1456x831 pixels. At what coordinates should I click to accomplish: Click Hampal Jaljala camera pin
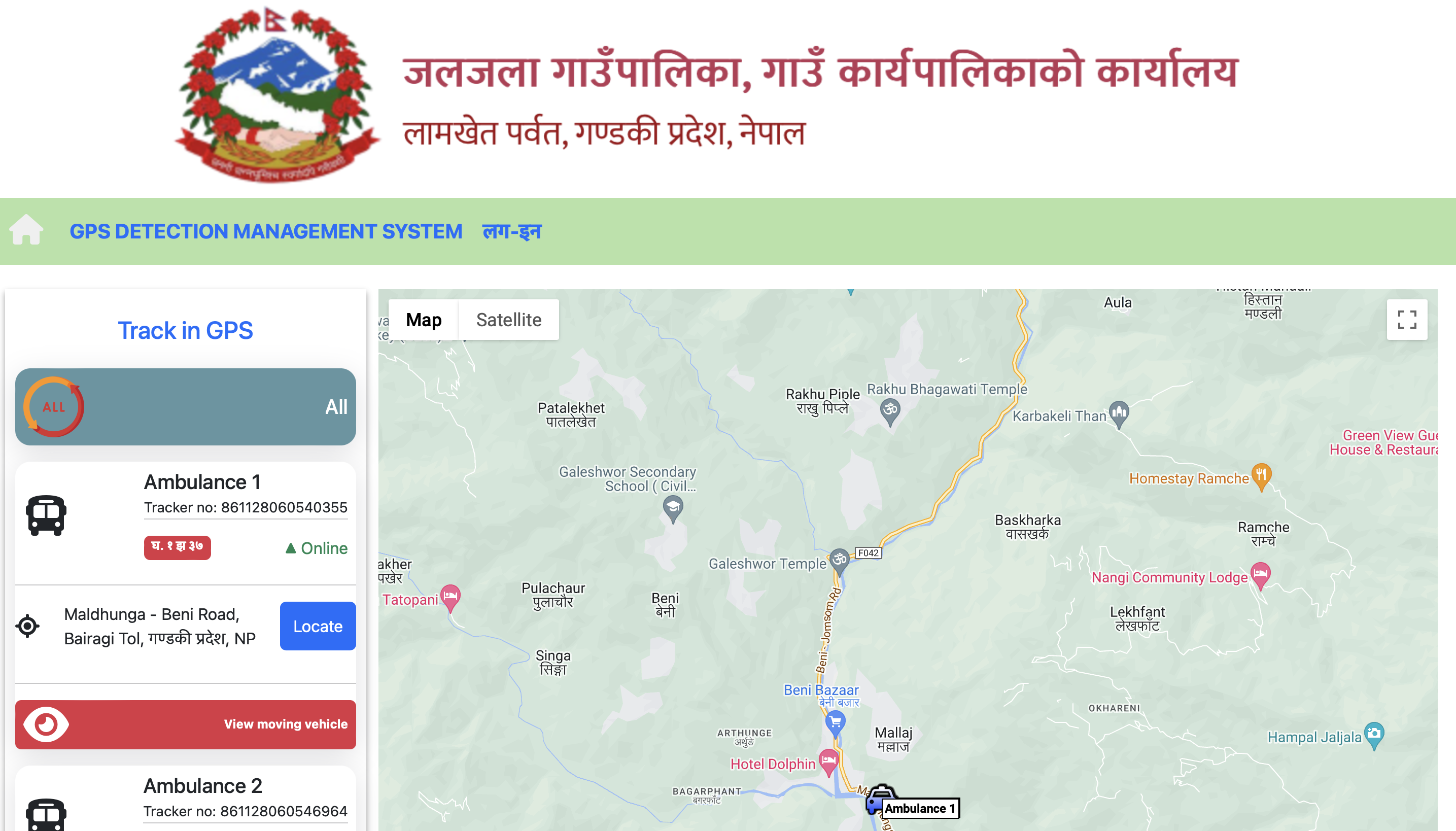(1374, 736)
